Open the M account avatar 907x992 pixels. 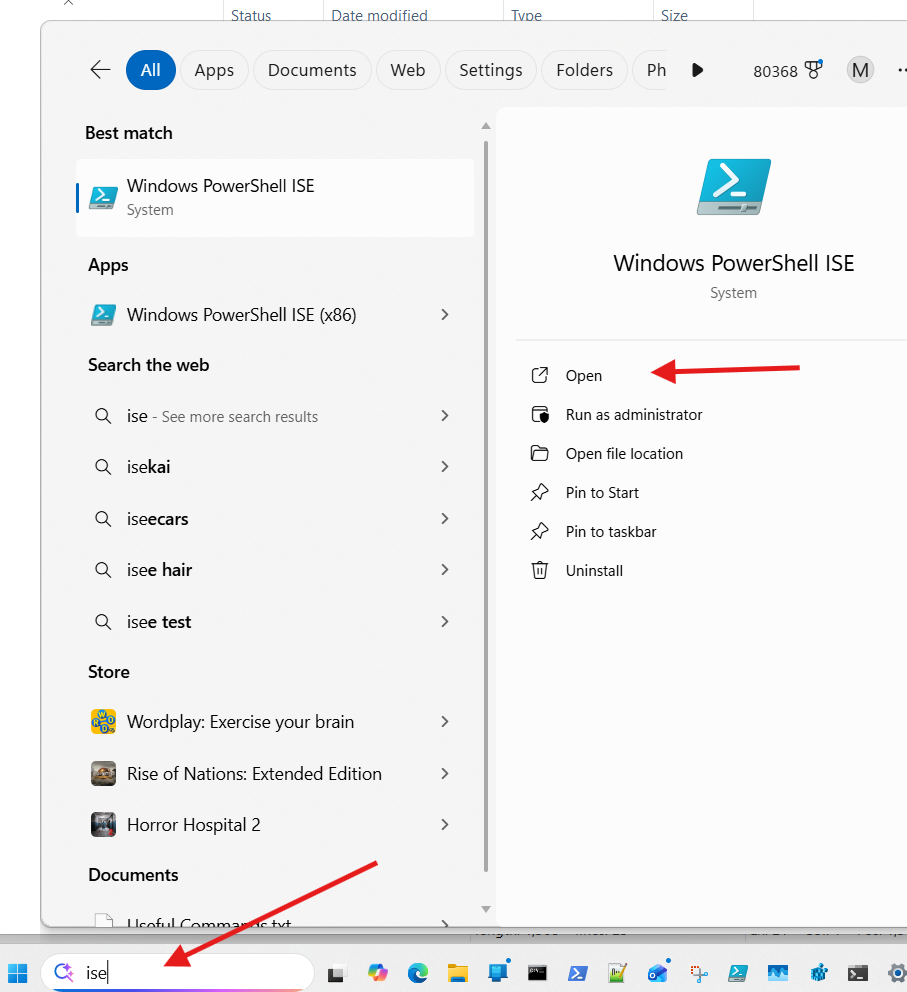coord(860,70)
